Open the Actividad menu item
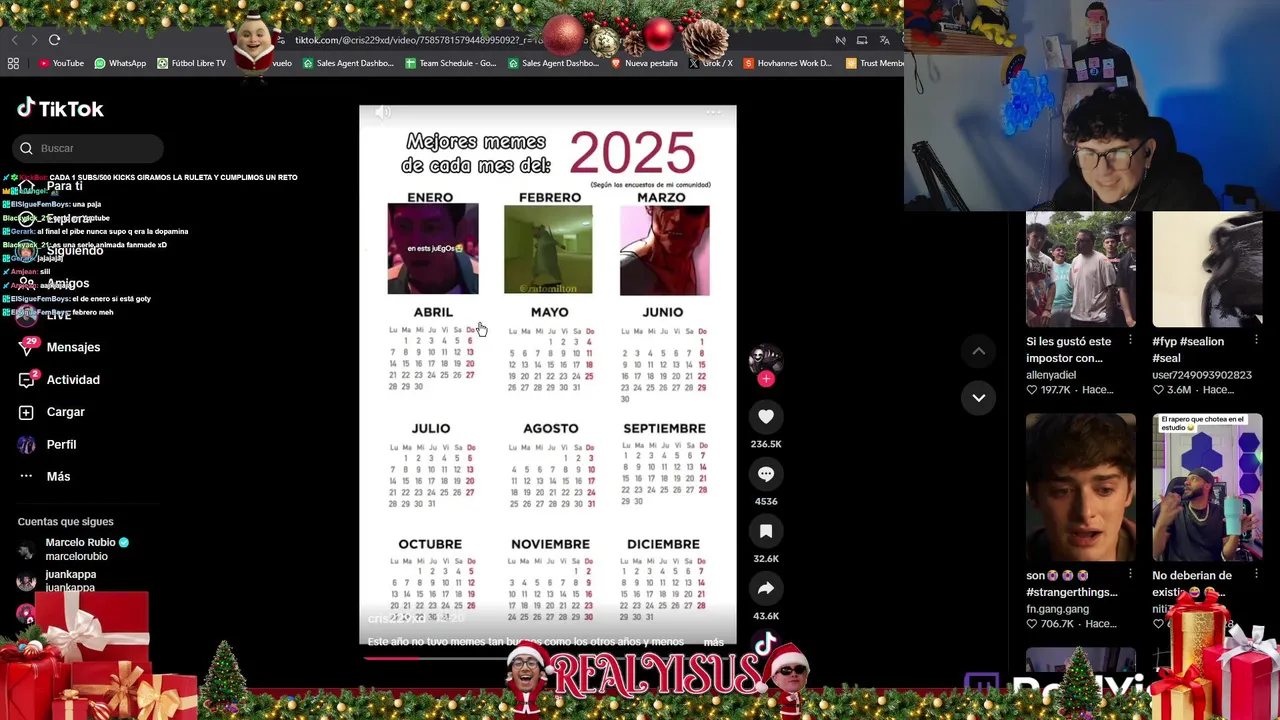1280x720 pixels. point(59,380)
